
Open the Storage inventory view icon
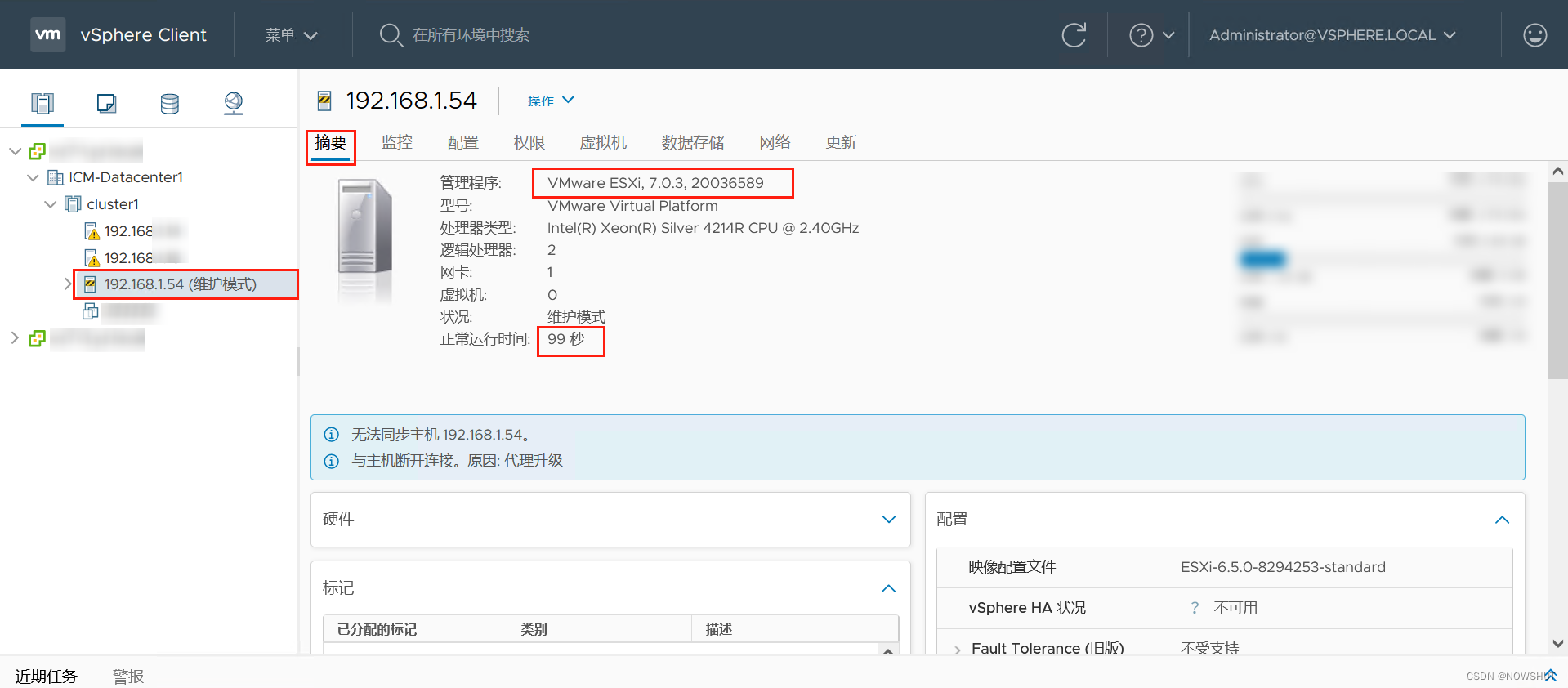pos(170,103)
